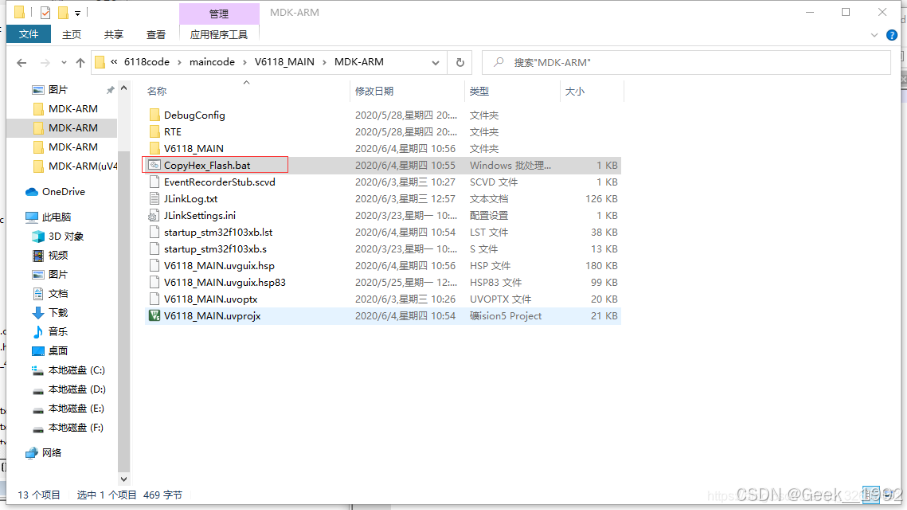The image size is (907, 510).
Task: Click the 管理 contextual tab header
Action: coord(219,13)
